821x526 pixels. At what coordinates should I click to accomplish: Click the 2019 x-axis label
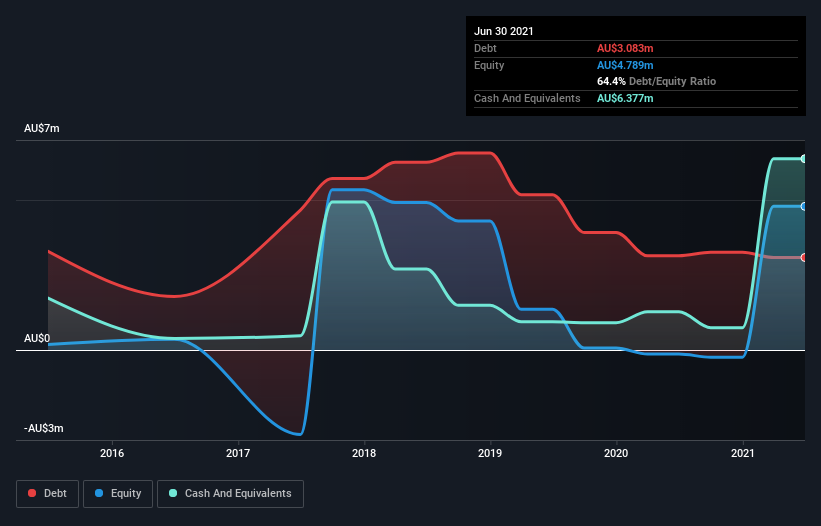click(490, 453)
